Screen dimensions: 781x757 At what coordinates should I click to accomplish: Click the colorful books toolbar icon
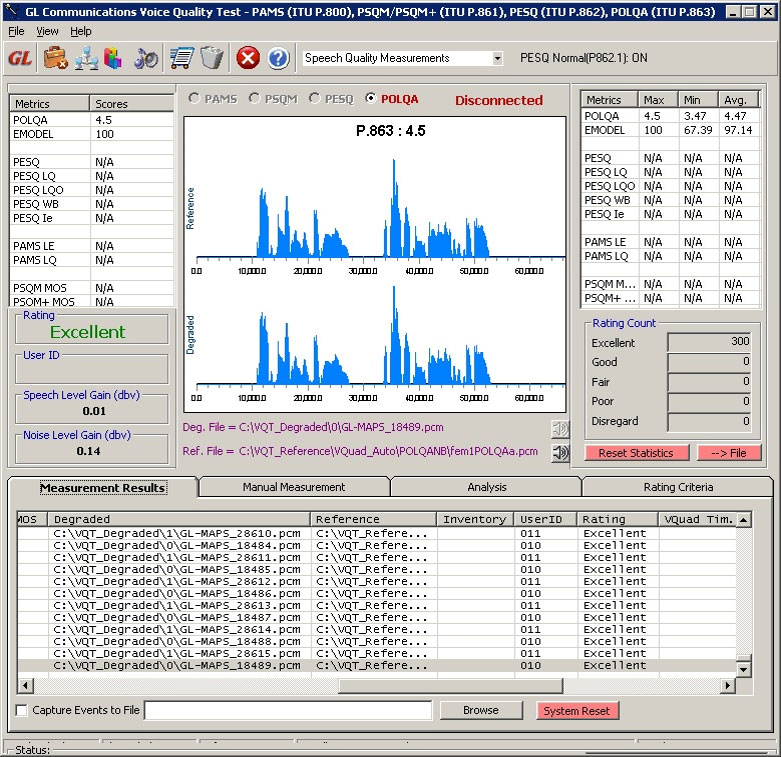pos(113,58)
